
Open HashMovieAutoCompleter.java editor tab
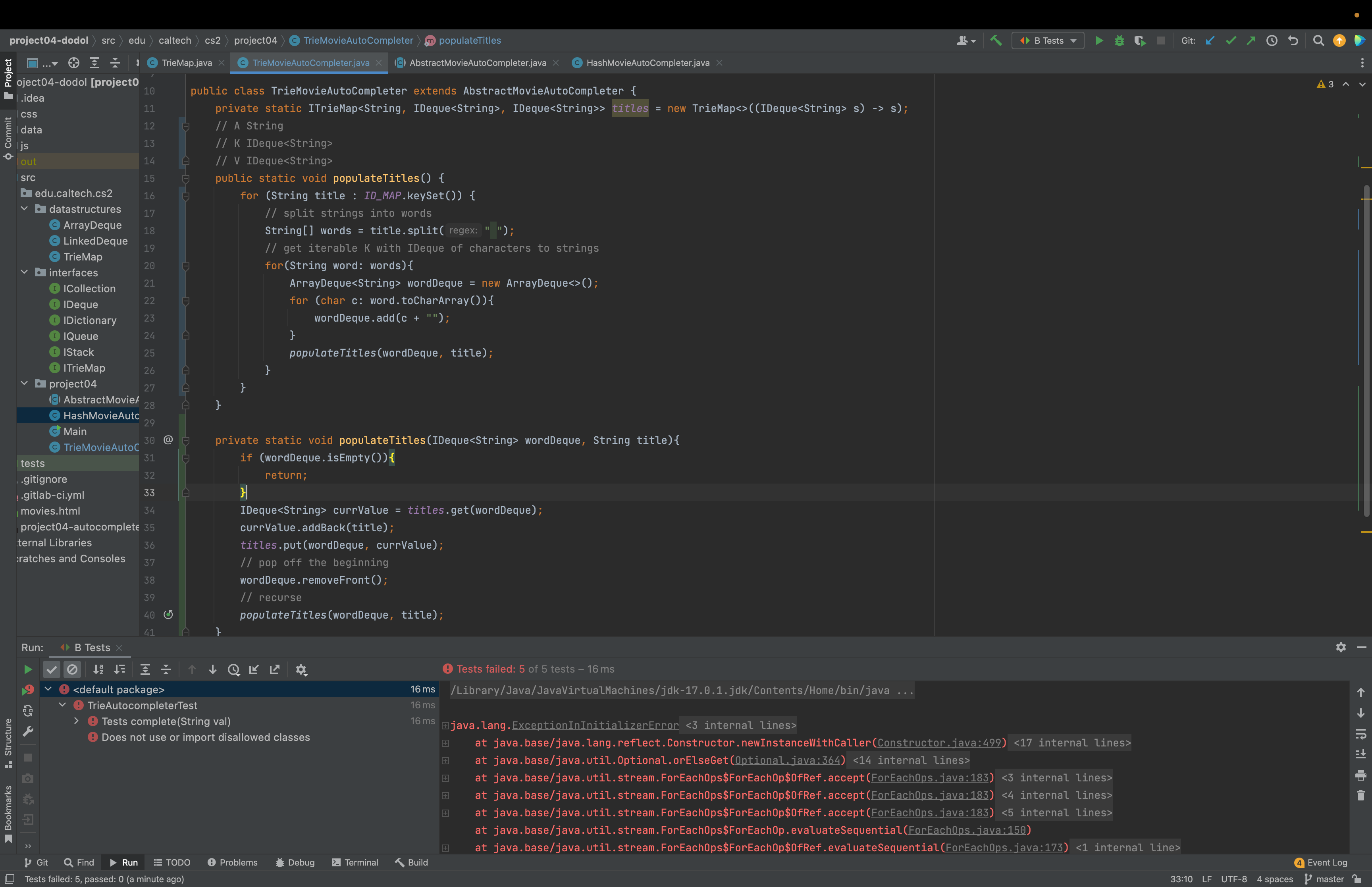click(647, 63)
